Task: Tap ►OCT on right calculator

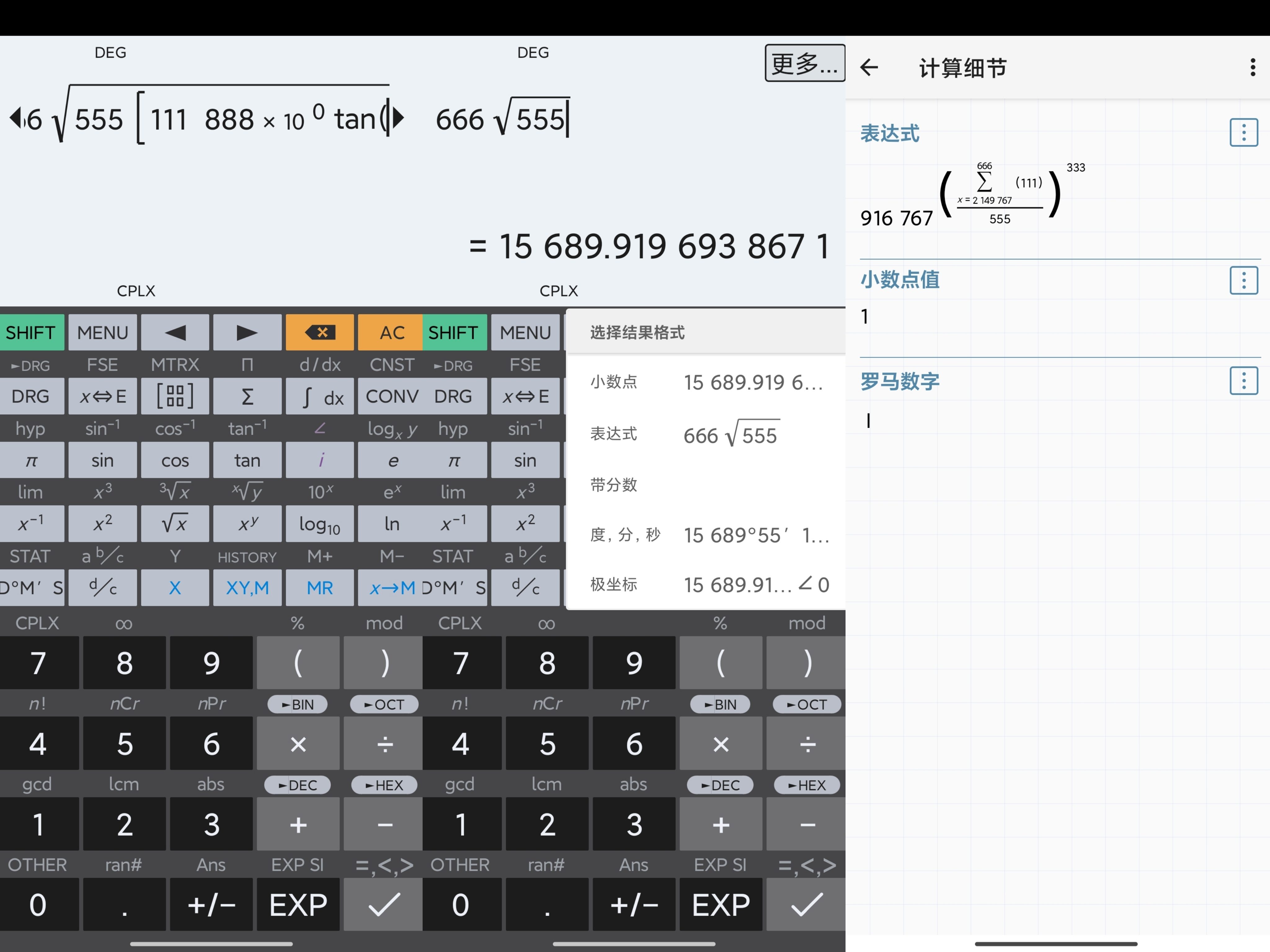Action: click(x=807, y=704)
